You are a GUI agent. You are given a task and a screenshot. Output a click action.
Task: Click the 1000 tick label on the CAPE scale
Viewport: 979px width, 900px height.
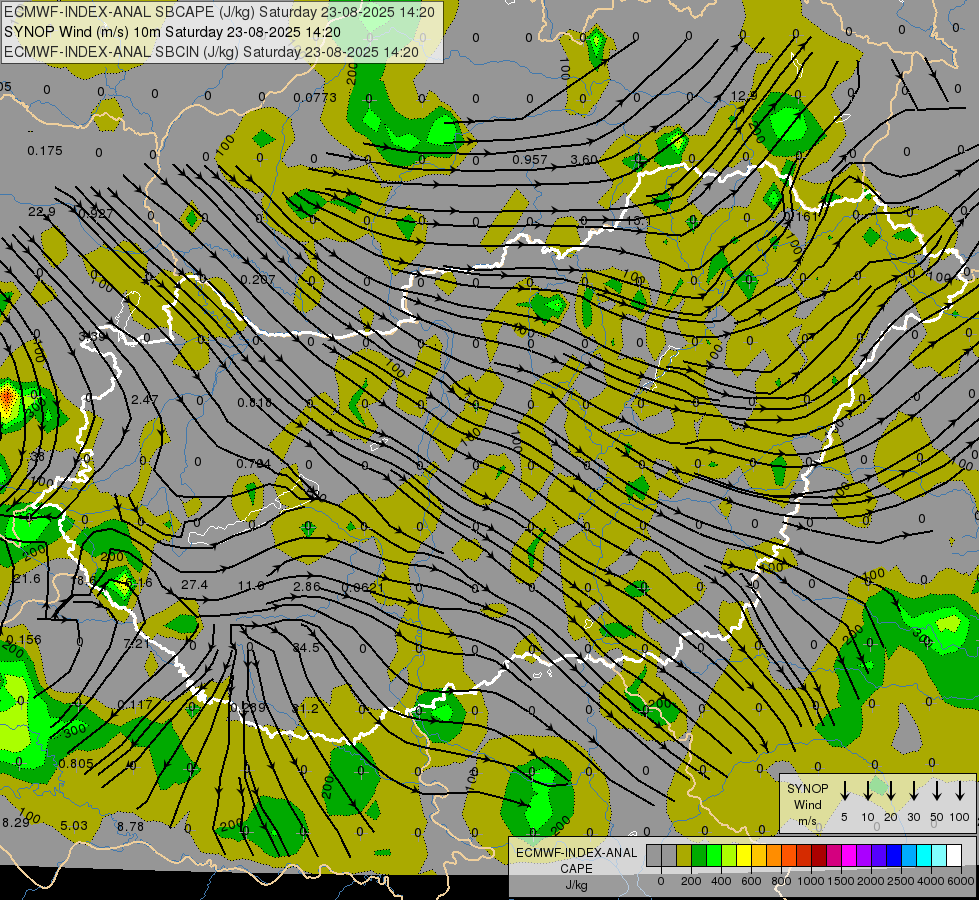[810, 881]
